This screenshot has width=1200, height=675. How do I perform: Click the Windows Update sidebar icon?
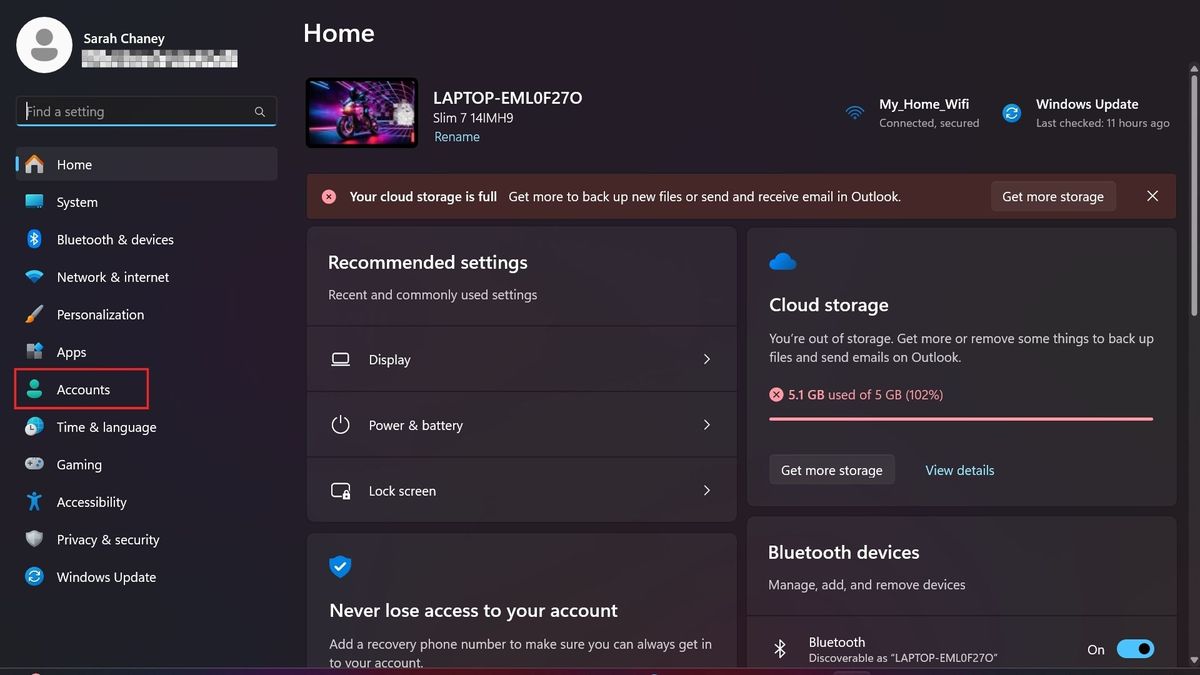click(35, 577)
